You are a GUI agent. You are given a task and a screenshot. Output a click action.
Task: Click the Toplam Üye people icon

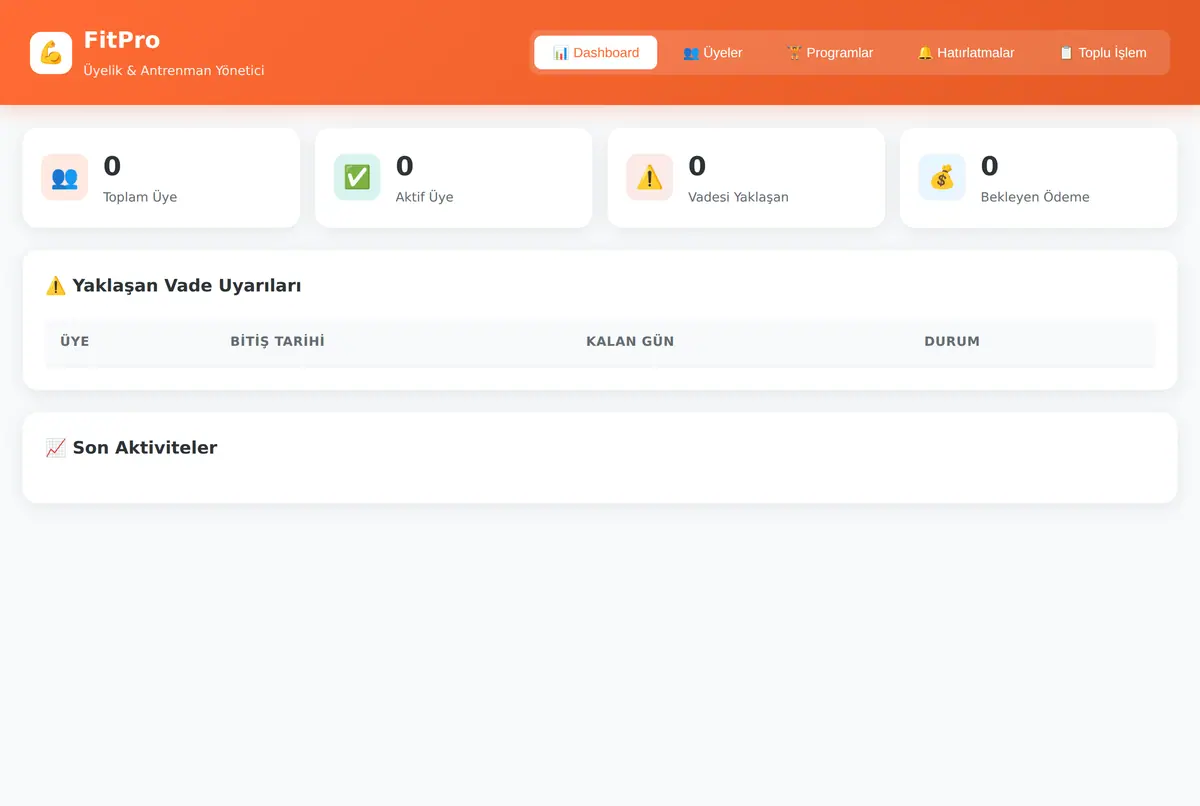(x=64, y=177)
